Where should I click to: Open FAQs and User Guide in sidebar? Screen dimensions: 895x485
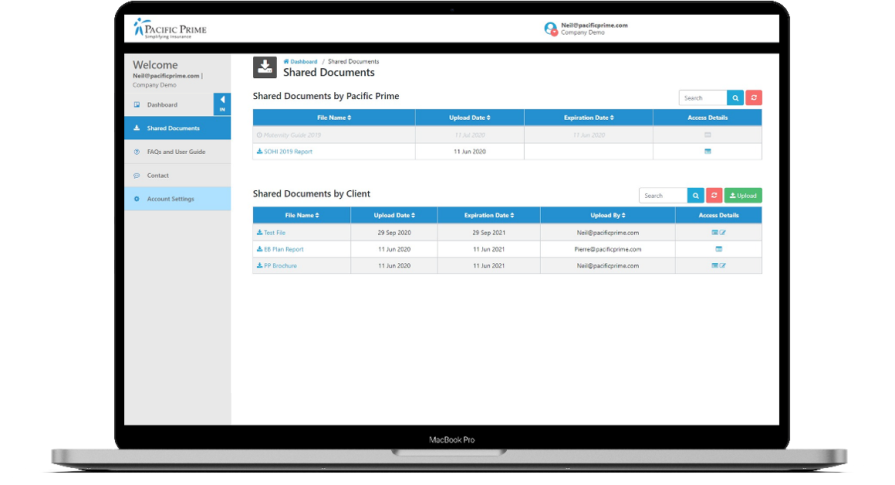(x=176, y=152)
